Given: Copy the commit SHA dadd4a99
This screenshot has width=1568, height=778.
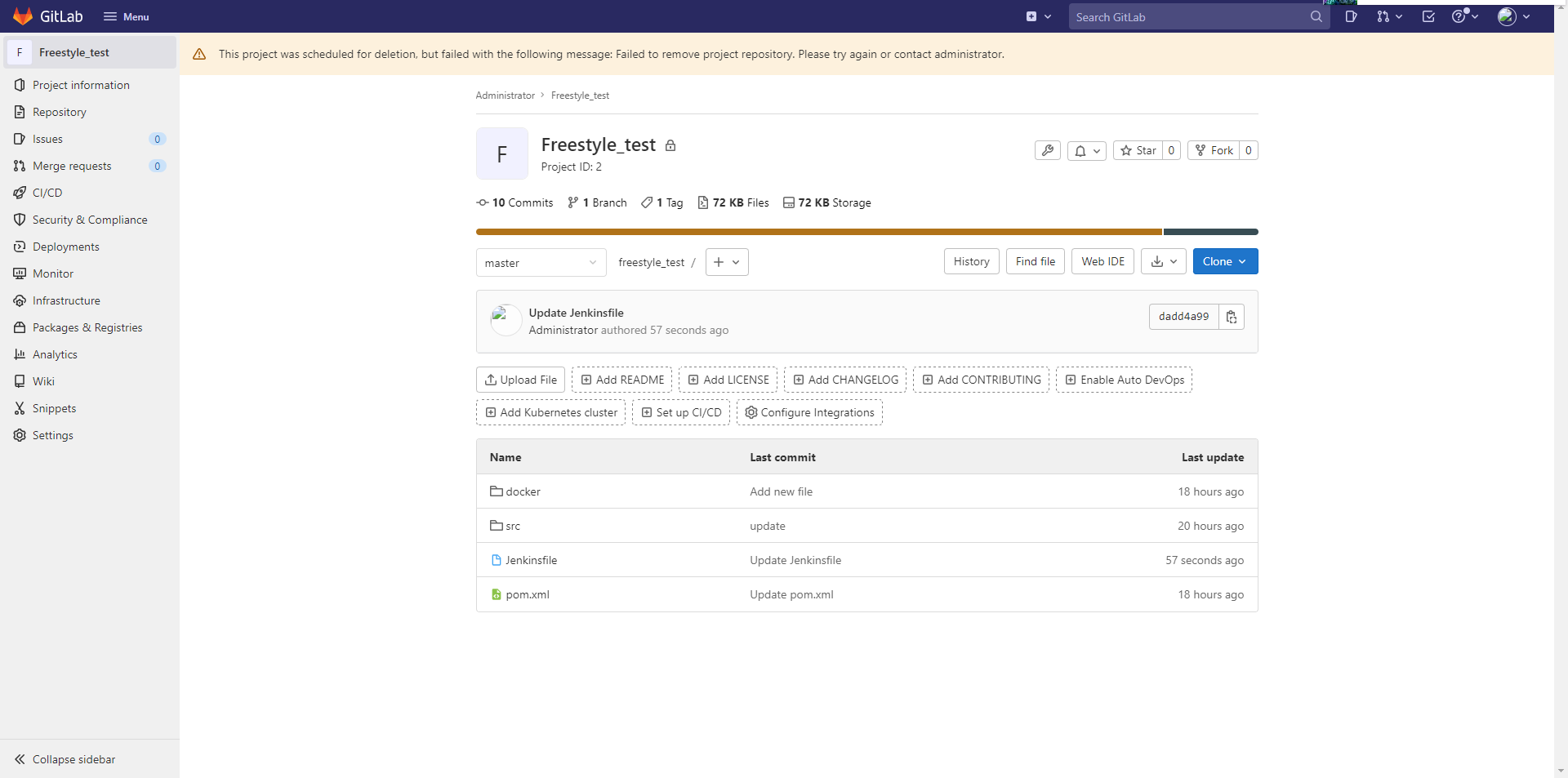Looking at the screenshot, I should (1231, 317).
